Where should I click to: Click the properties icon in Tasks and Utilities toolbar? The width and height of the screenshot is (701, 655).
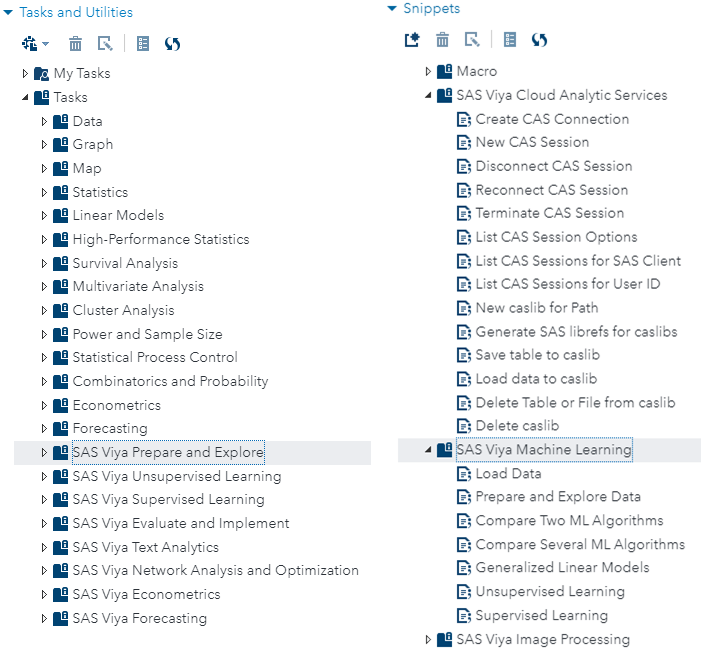(143, 44)
